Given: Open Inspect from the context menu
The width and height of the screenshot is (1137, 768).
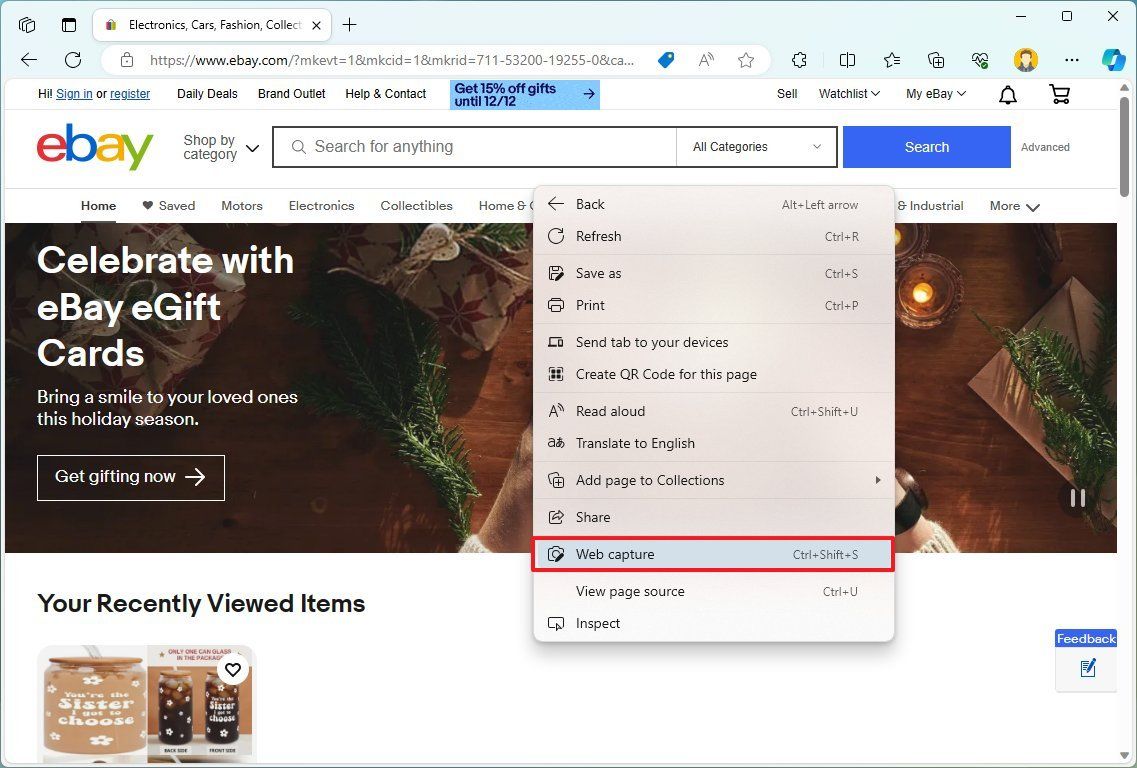Looking at the screenshot, I should point(597,623).
